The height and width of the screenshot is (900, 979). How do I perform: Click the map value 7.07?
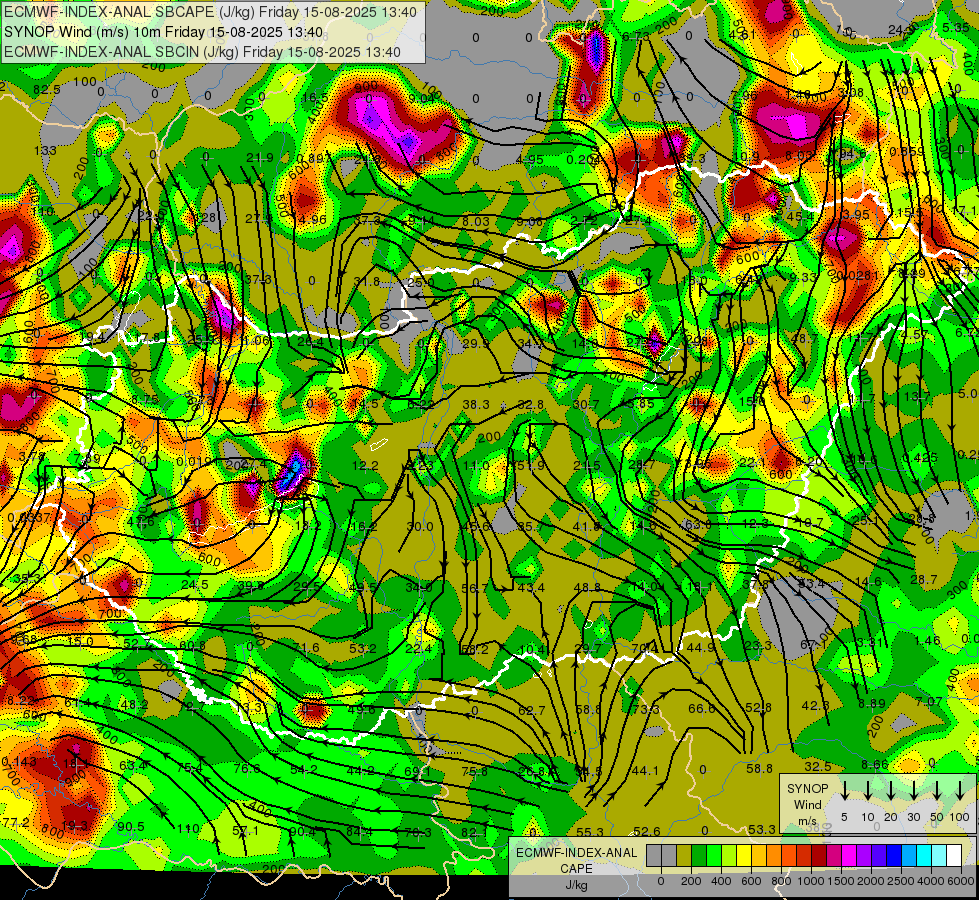928,701
